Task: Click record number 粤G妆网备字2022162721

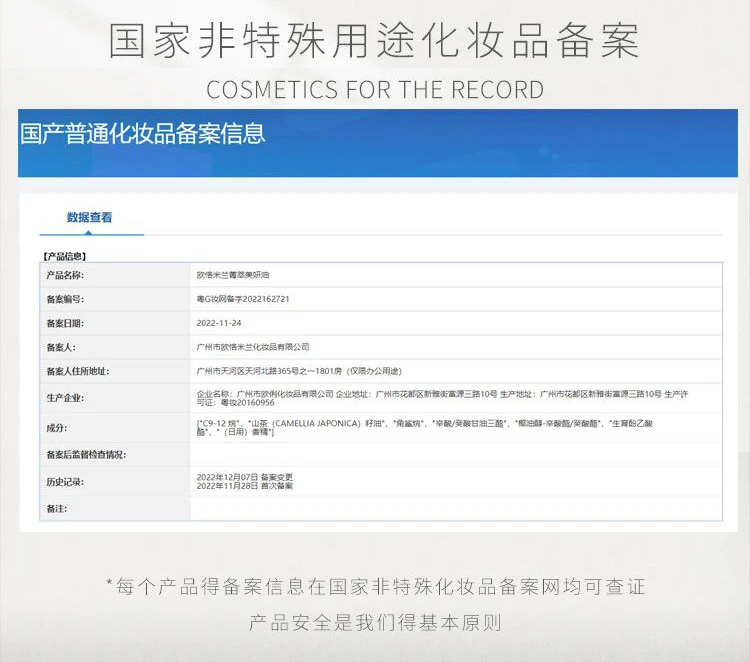Action: (x=243, y=298)
